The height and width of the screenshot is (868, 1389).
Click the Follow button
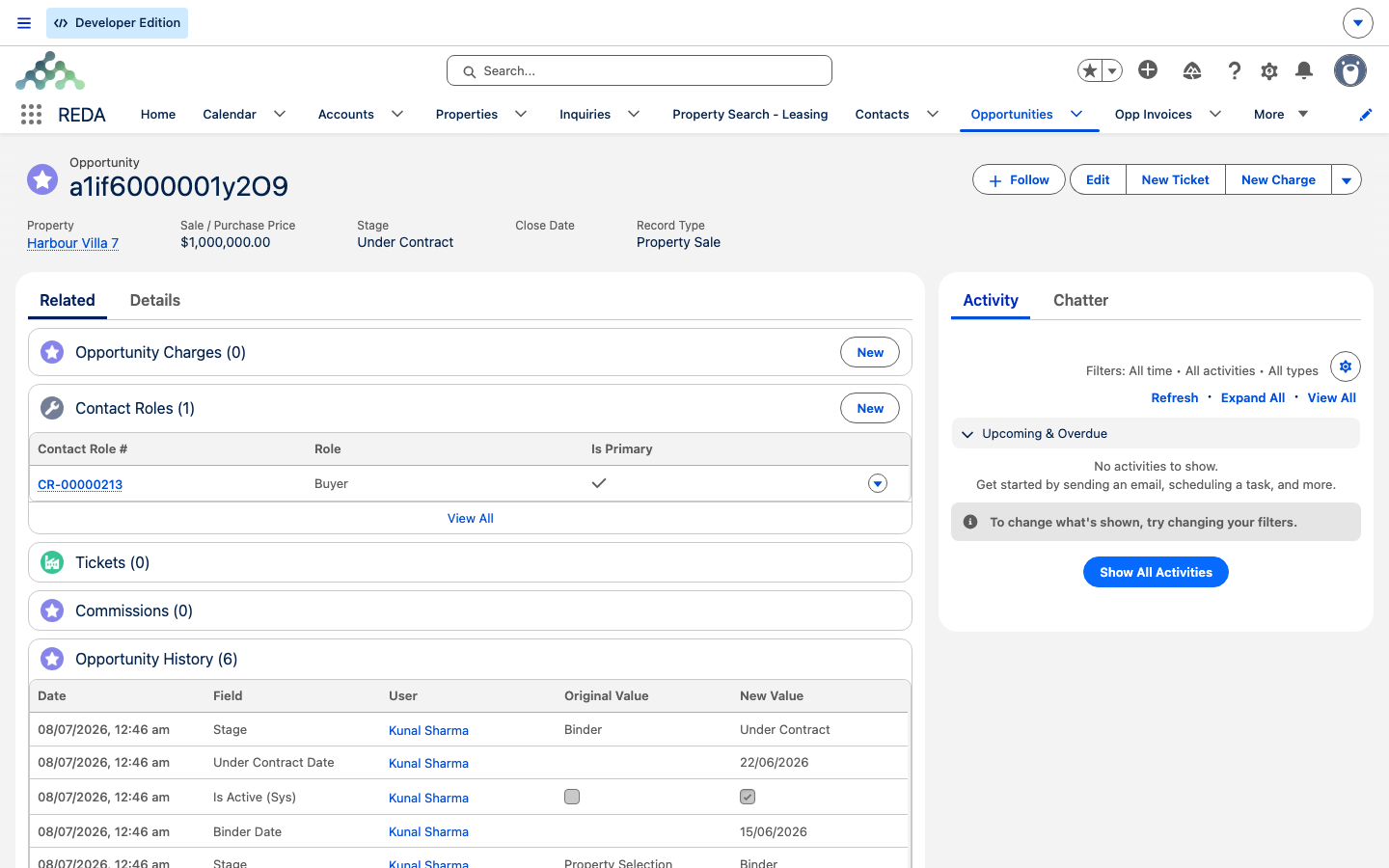1019,179
